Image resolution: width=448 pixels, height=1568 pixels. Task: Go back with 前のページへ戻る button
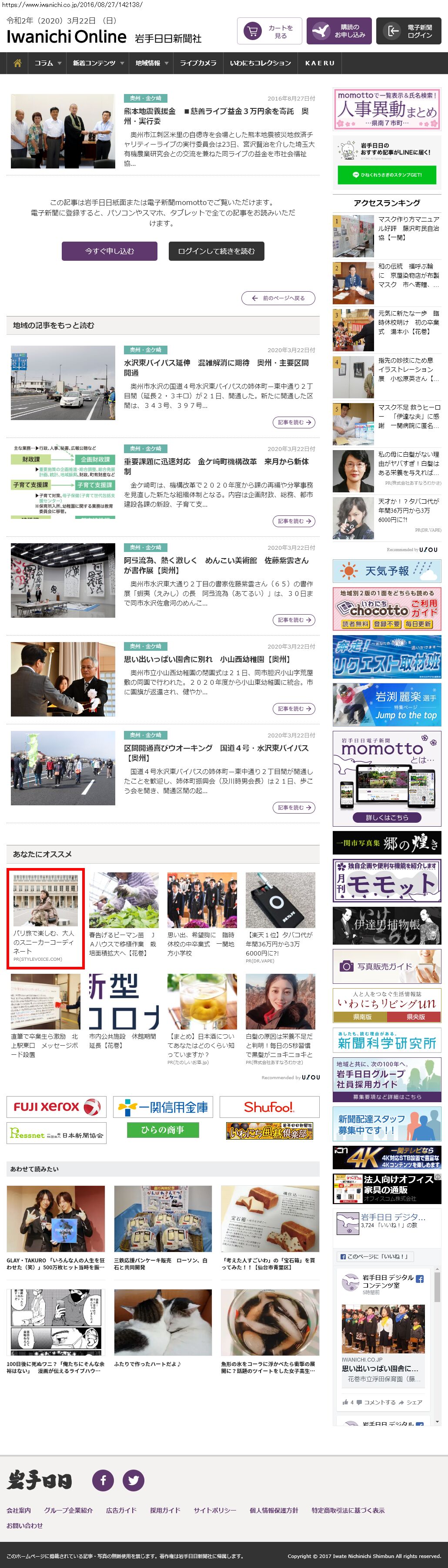point(278,298)
